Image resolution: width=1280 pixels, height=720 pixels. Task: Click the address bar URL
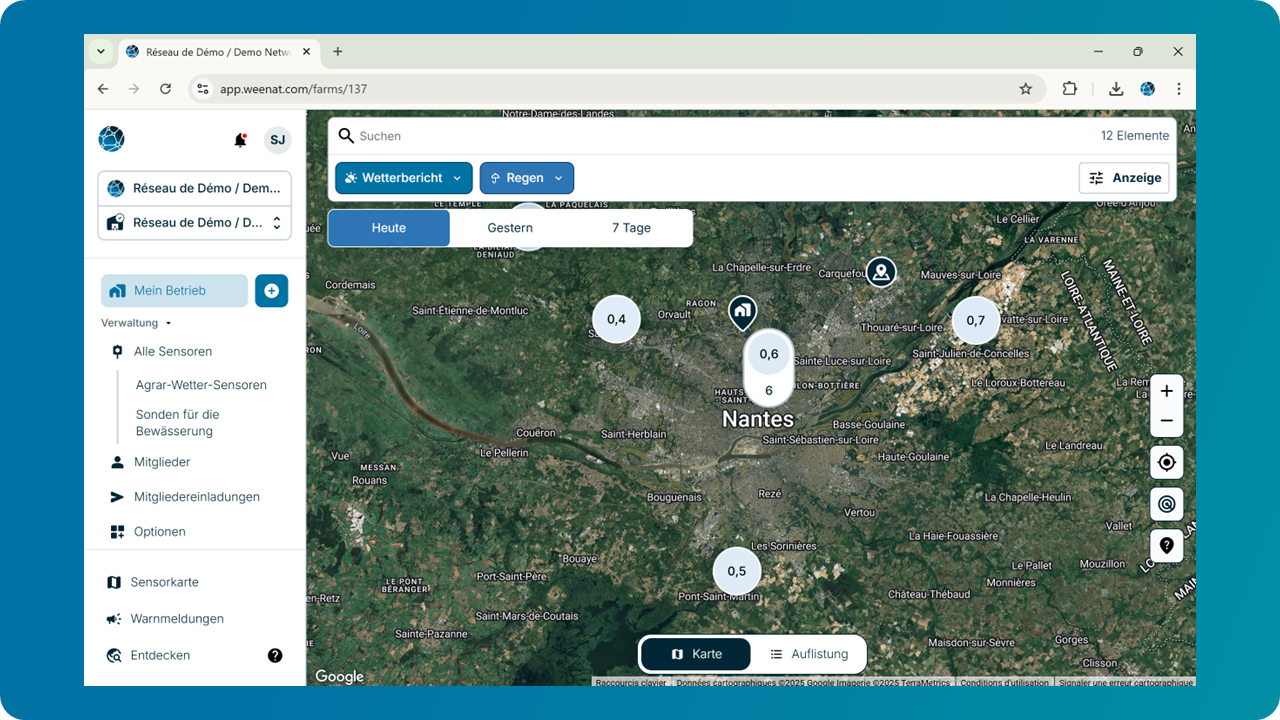point(294,89)
